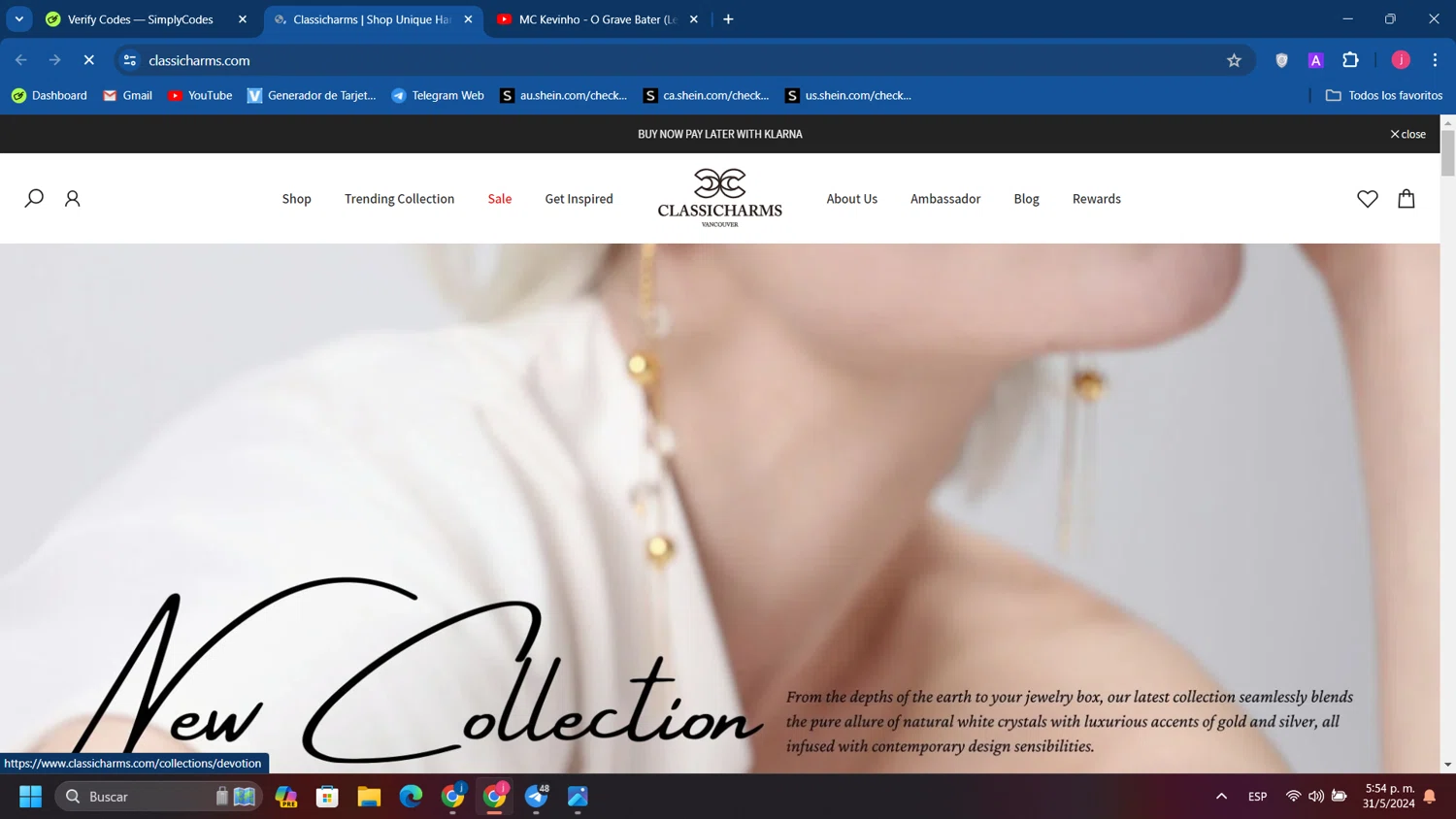
Task: Open the Todos los favoritos folder
Action: click(1383, 95)
